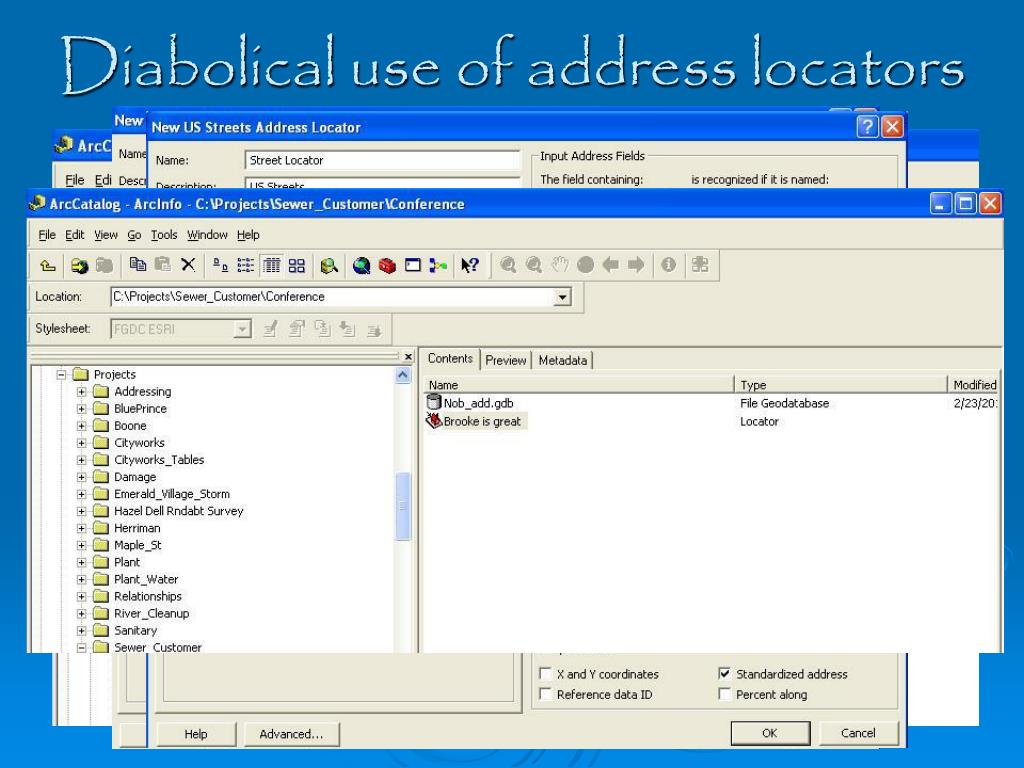1024x768 pixels.
Task: Click the Create Thumbnail icon
Action: click(700, 264)
